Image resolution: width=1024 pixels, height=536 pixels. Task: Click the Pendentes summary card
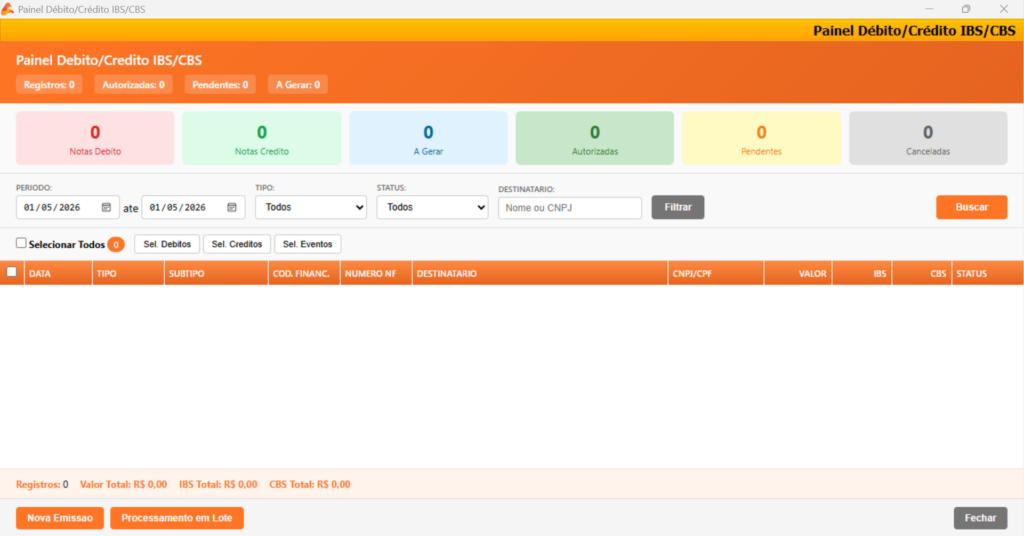[x=761, y=138]
